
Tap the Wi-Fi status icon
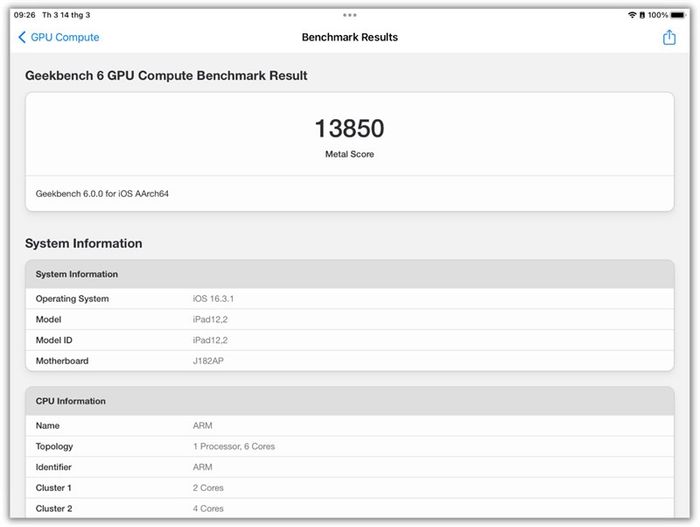click(x=632, y=15)
